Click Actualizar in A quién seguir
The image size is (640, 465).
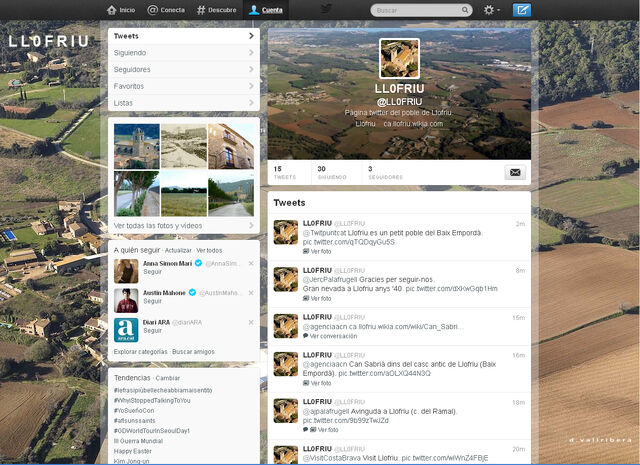tap(178, 250)
